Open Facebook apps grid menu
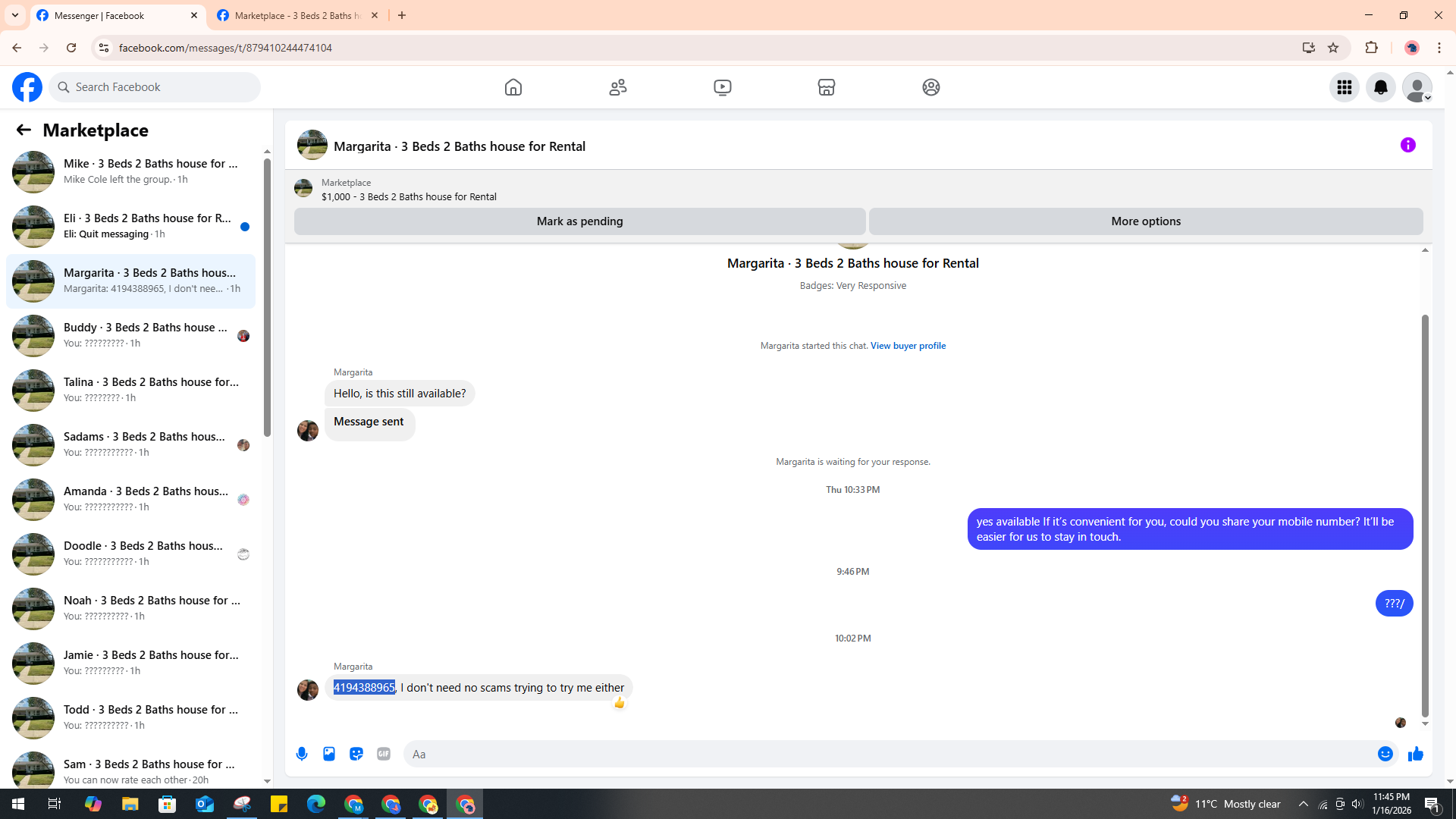1456x819 pixels. click(1345, 87)
